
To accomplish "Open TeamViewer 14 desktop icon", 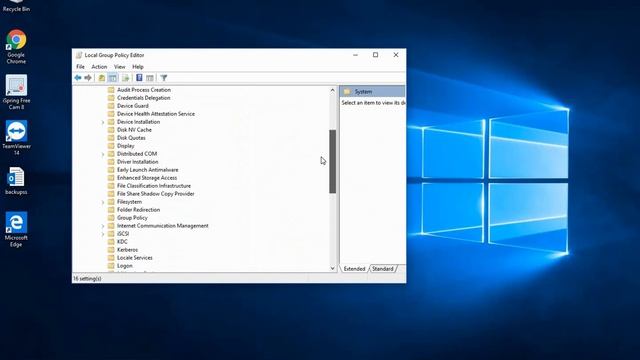I will click(16, 138).
